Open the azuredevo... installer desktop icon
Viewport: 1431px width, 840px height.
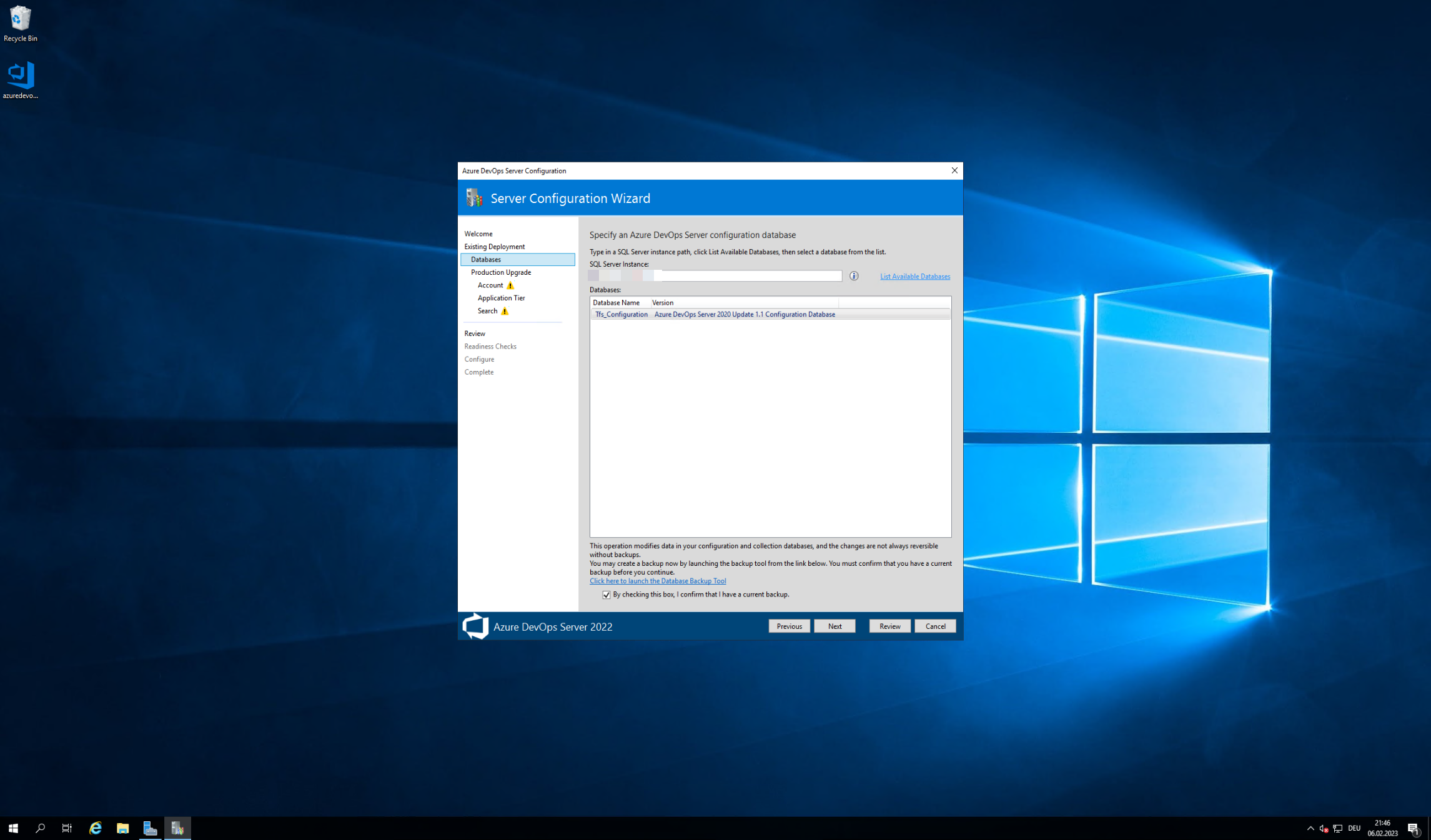pyautogui.click(x=20, y=80)
